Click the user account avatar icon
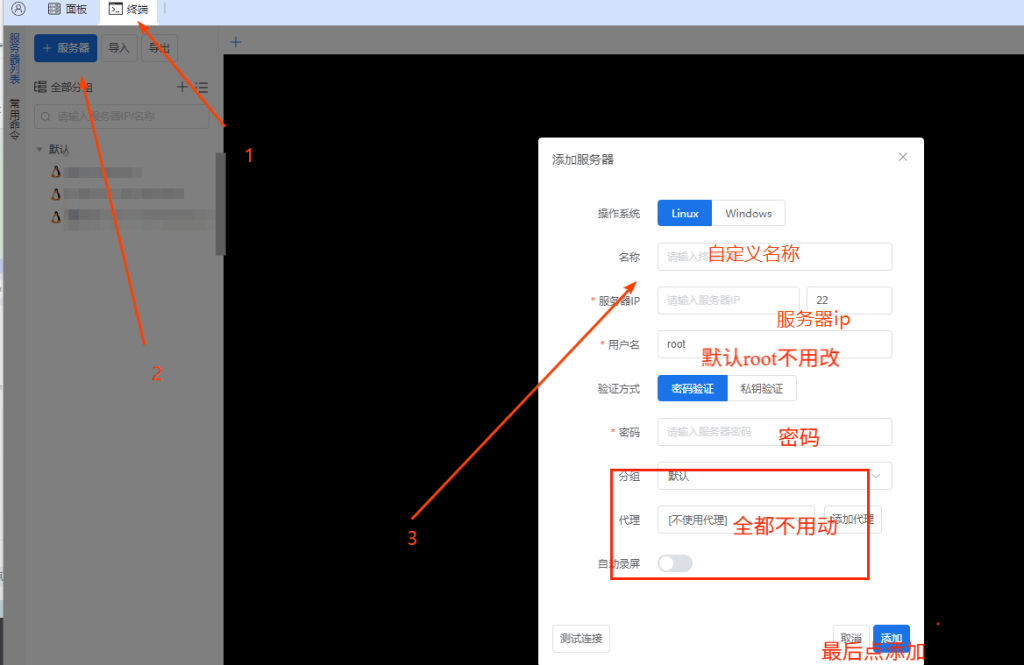Viewport: 1024px width, 665px height. click(18, 9)
